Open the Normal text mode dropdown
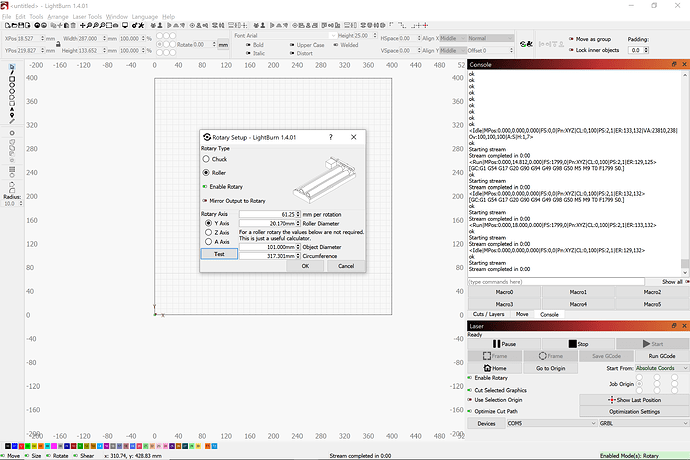The width and height of the screenshot is (690, 460). point(490,38)
